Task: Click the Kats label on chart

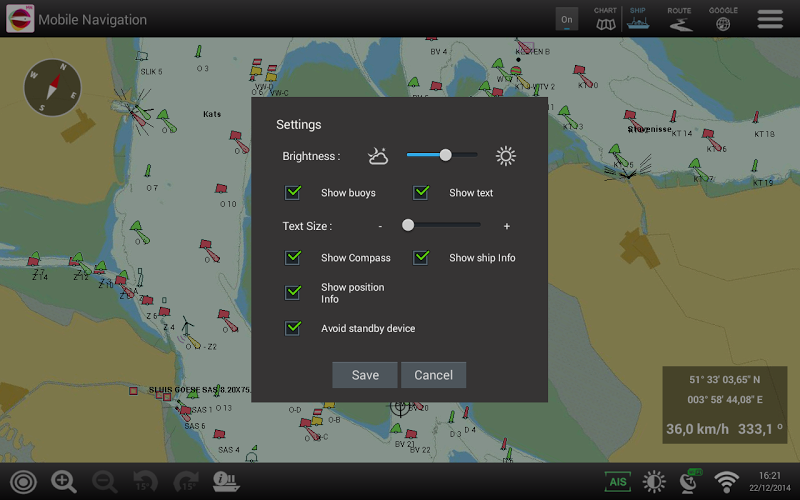Action: (x=212, y=114)
